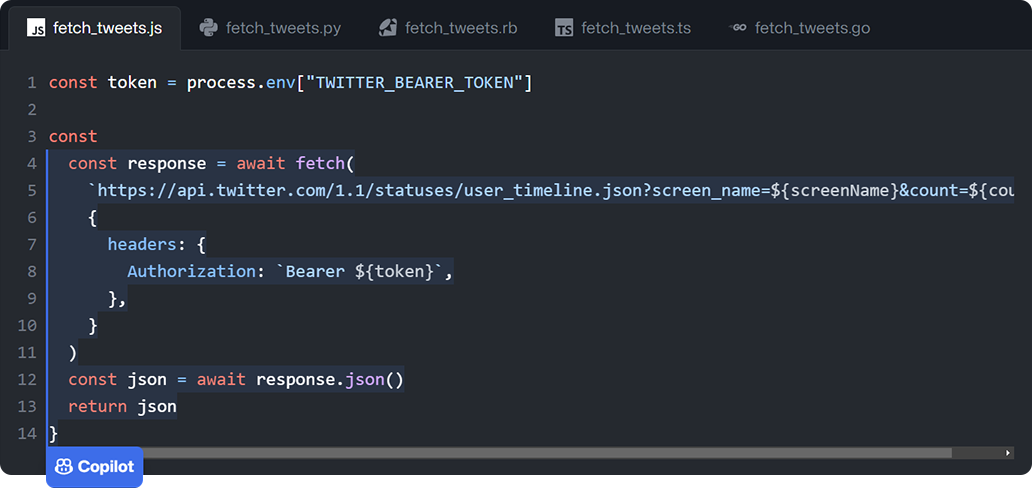Click the headers: key
This screenshot has height=488, width=1032.
coord(147,244)
